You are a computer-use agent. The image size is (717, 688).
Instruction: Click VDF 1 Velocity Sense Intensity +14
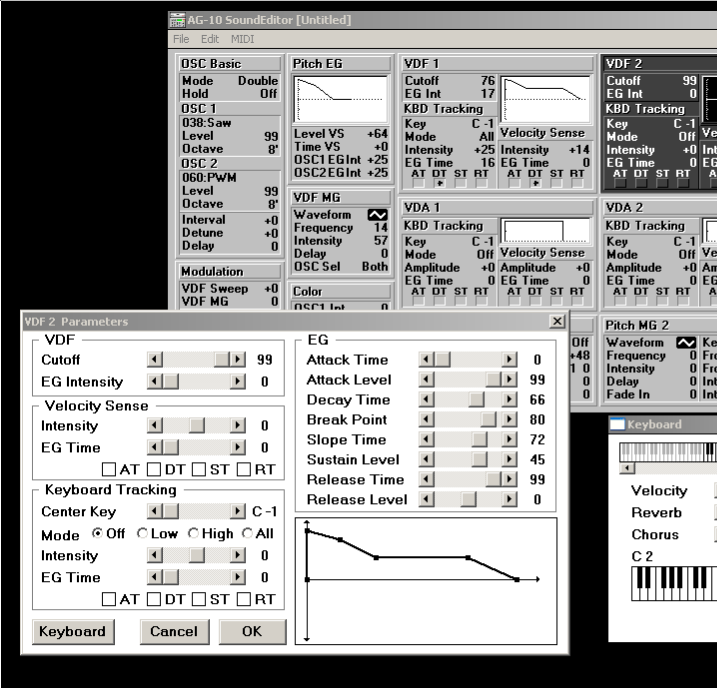point(579,149)
